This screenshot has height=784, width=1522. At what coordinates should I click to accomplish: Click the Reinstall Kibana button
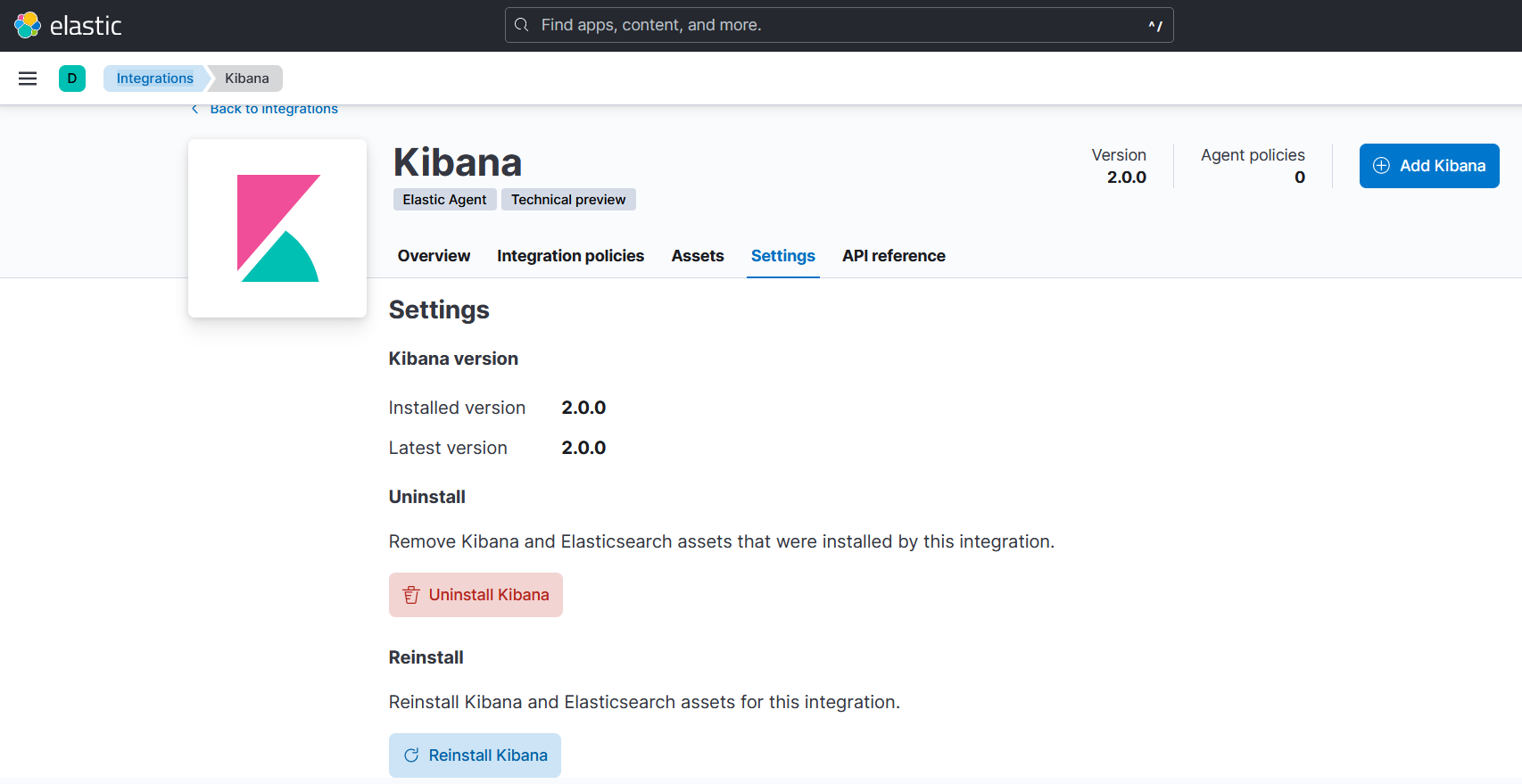click(475, 755)
